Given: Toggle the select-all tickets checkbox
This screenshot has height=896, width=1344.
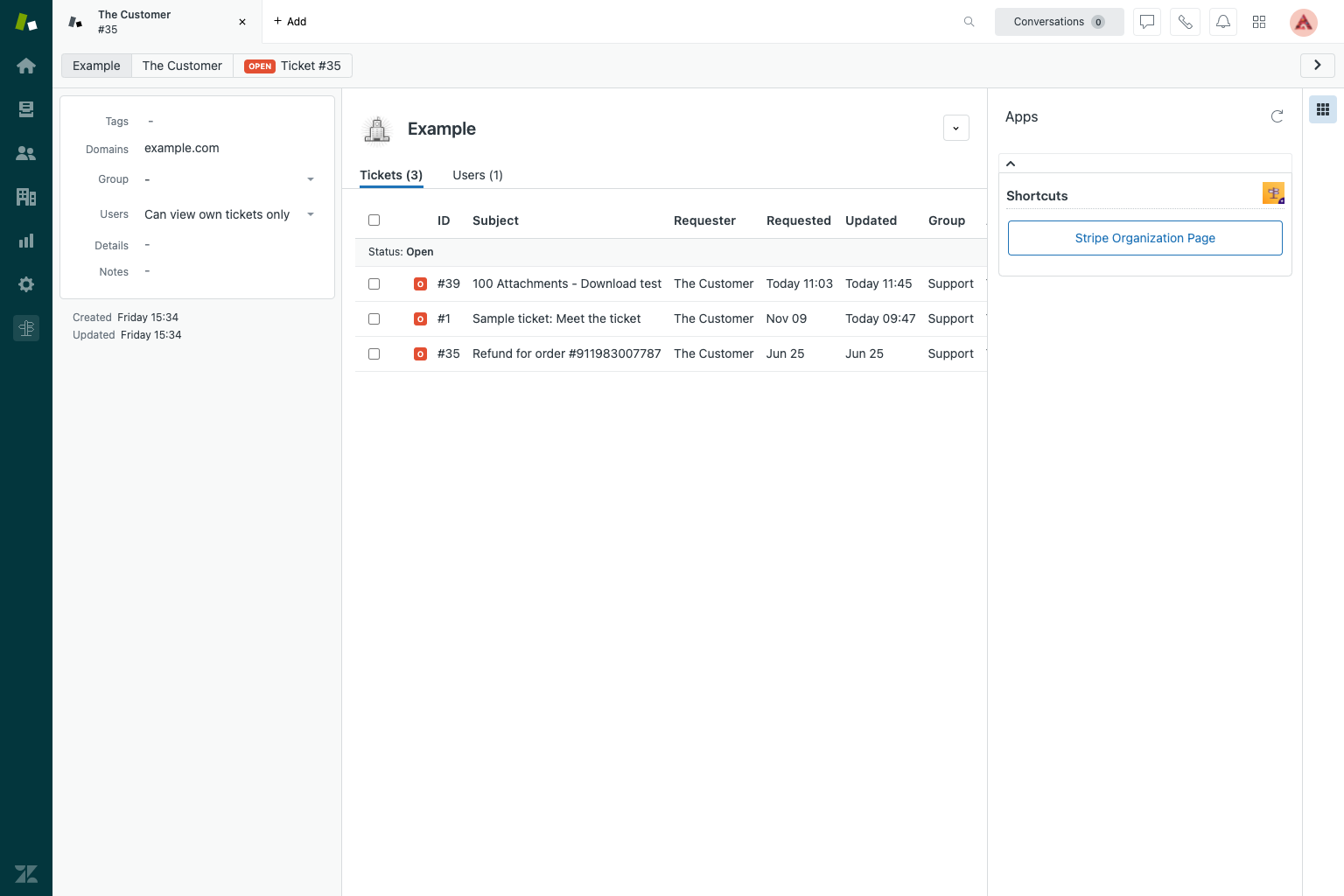Looking at the screenshot, I should pos(374,220).
